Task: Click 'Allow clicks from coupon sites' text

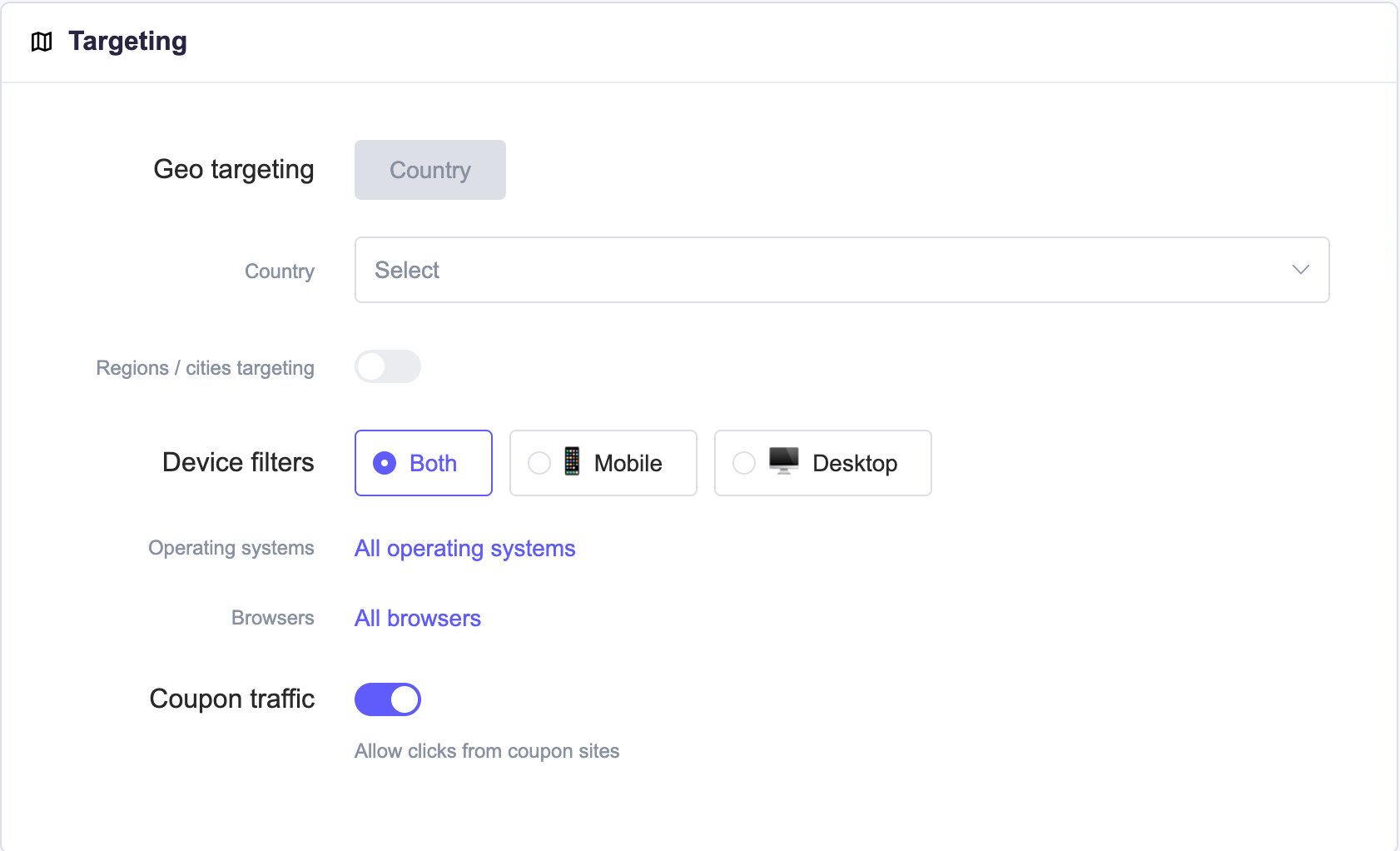Action: click(487, 751)
